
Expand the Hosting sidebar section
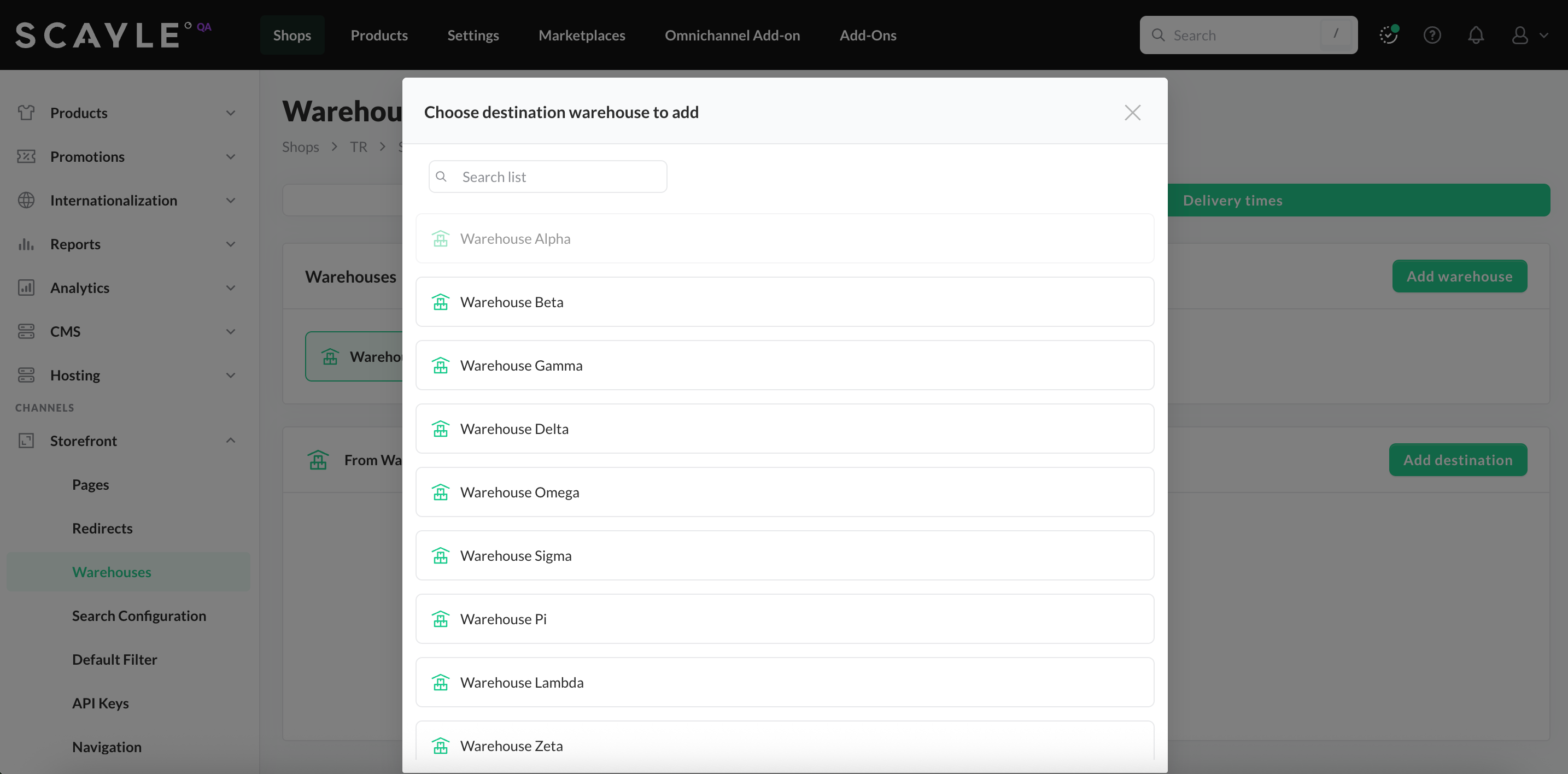(x=230, y=376)
